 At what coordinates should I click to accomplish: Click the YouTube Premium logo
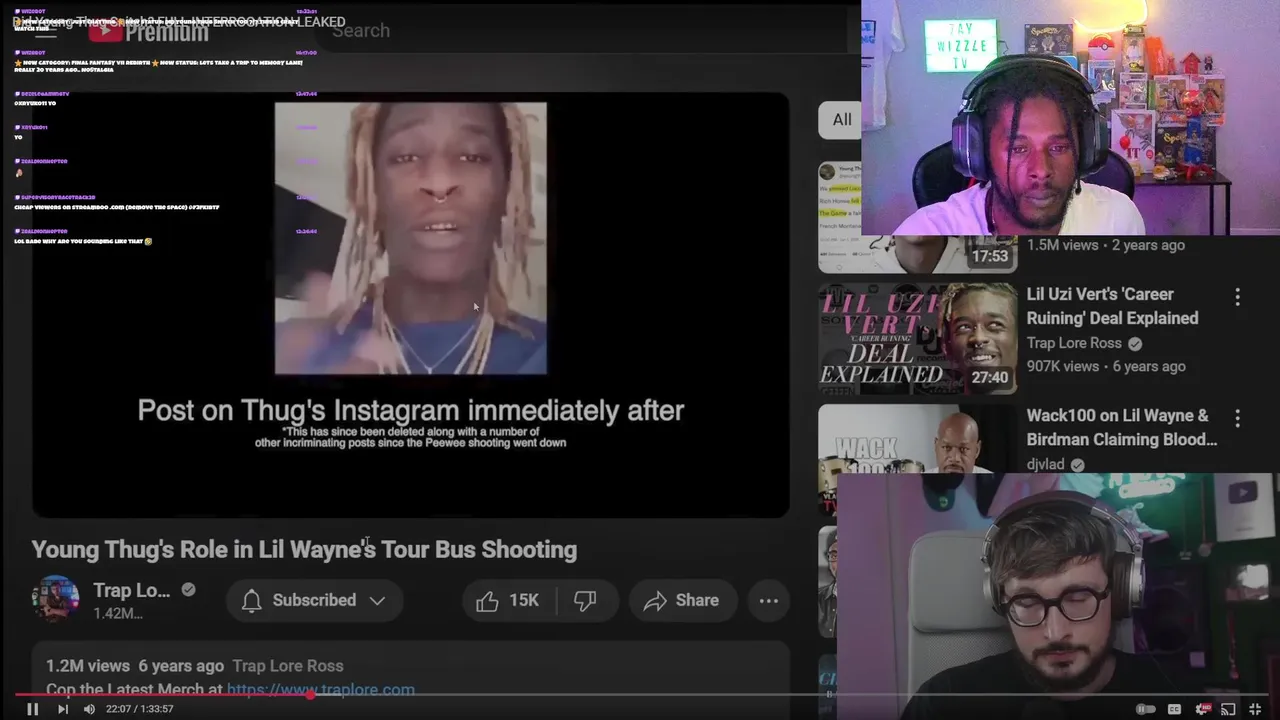(148, 30)
